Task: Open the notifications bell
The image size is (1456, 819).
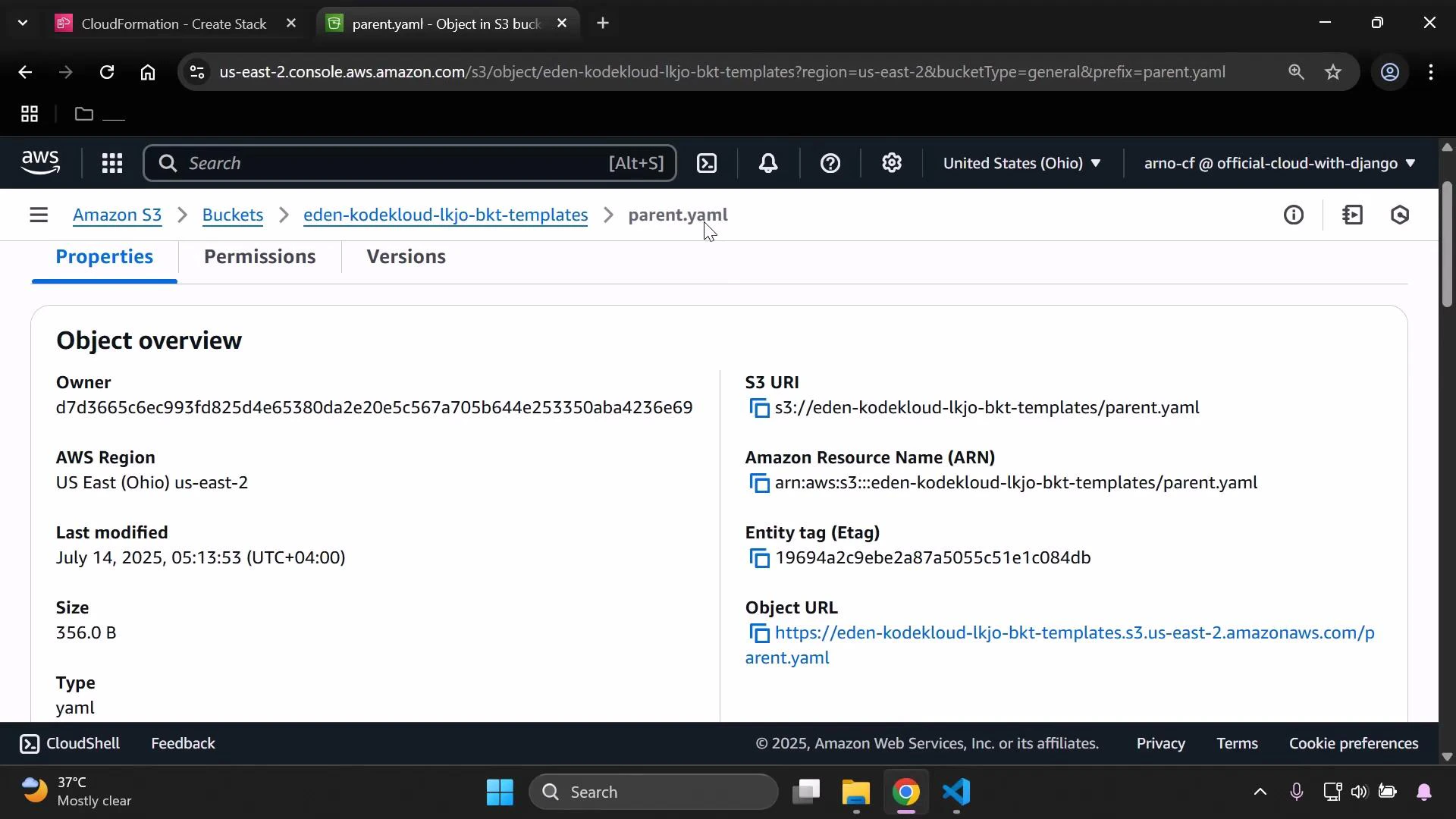Action: click(x=768, y=163)
